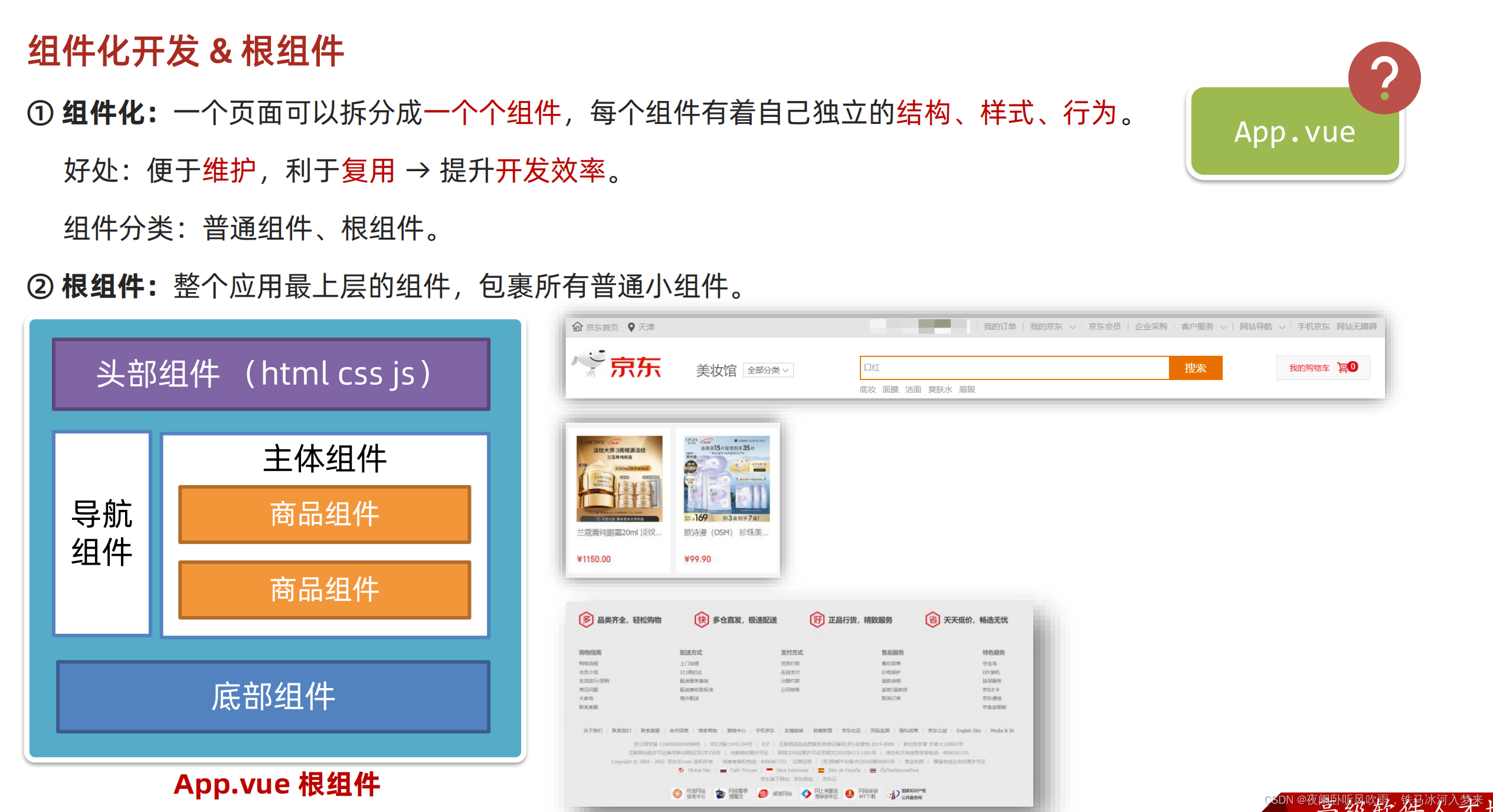The width and height of the screenshot is (1493, 812).
Task: Click the 品类齐全 badge icon in footer
Action: coord(585,620)
